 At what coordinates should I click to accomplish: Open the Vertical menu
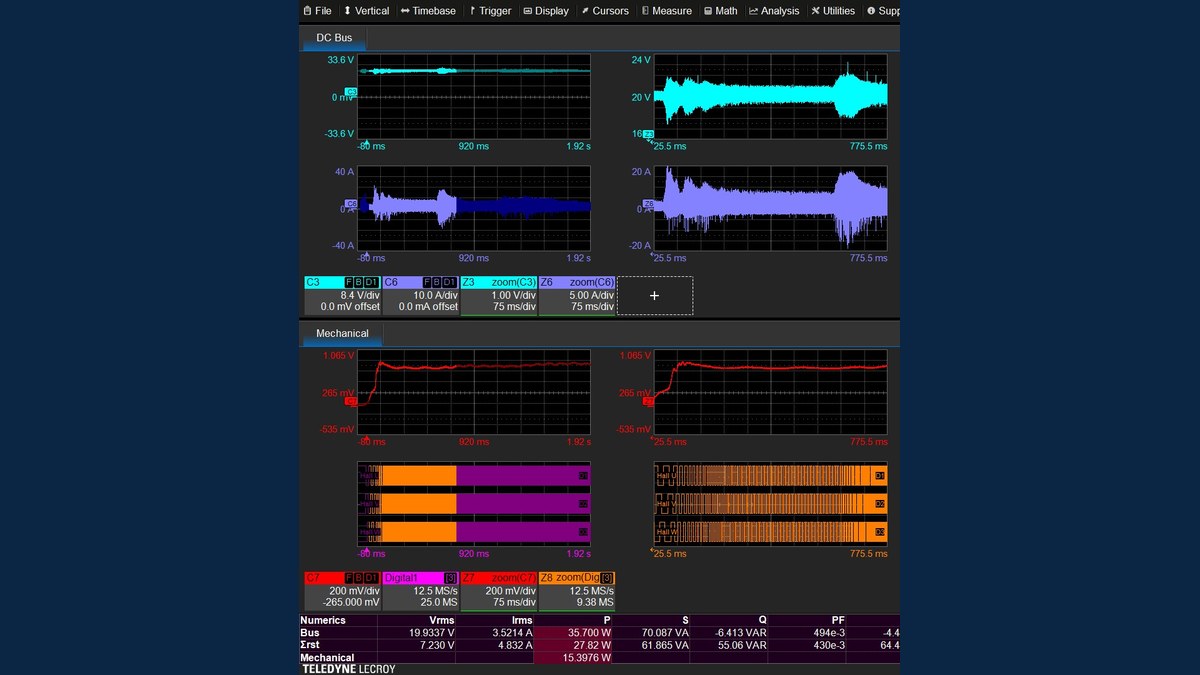pyautogui.click(x=366, y=11)
